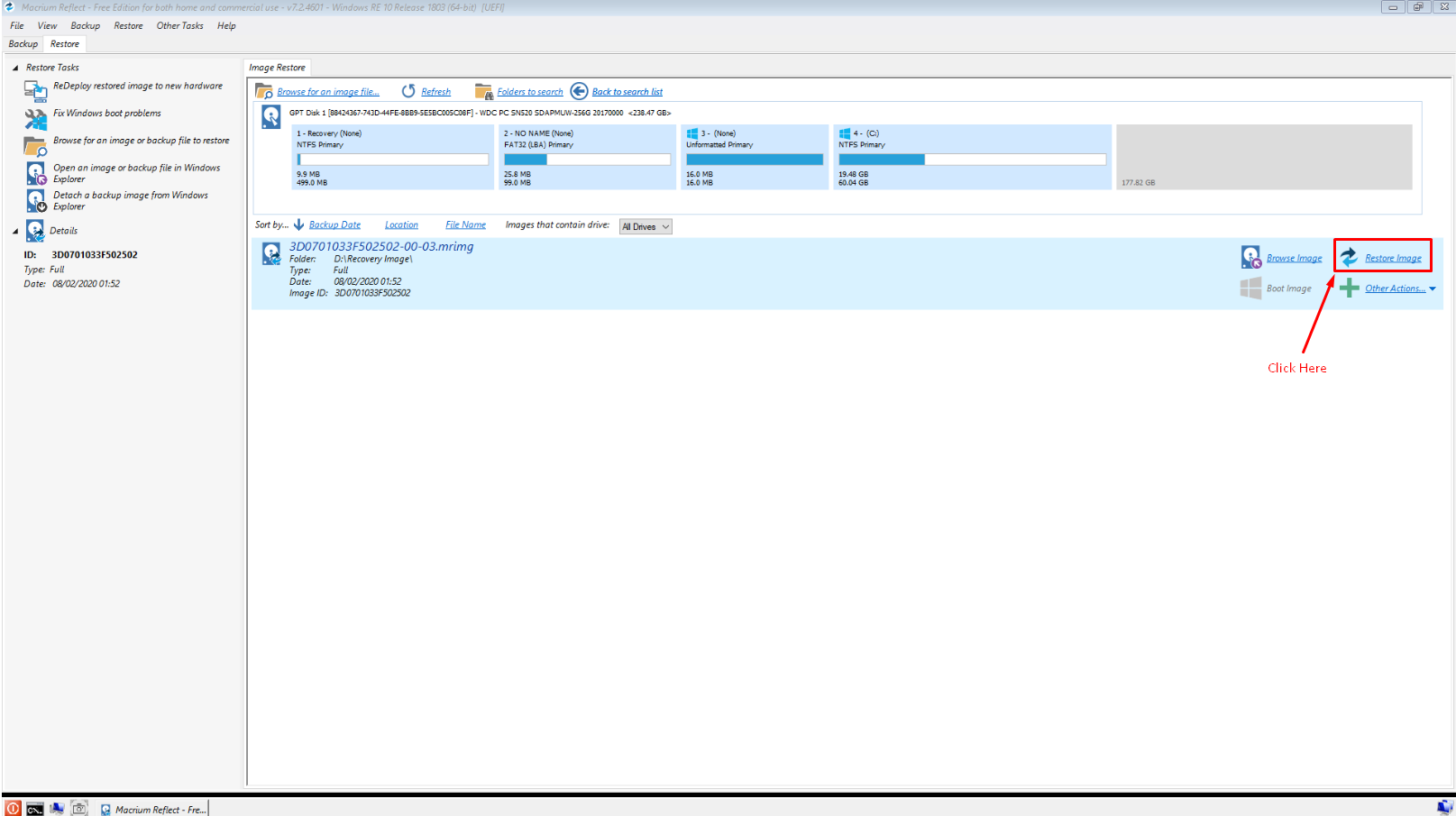Screen dimensions: 1456x816
Task: Switch to the Backup tab
Action: coord(23,43)
